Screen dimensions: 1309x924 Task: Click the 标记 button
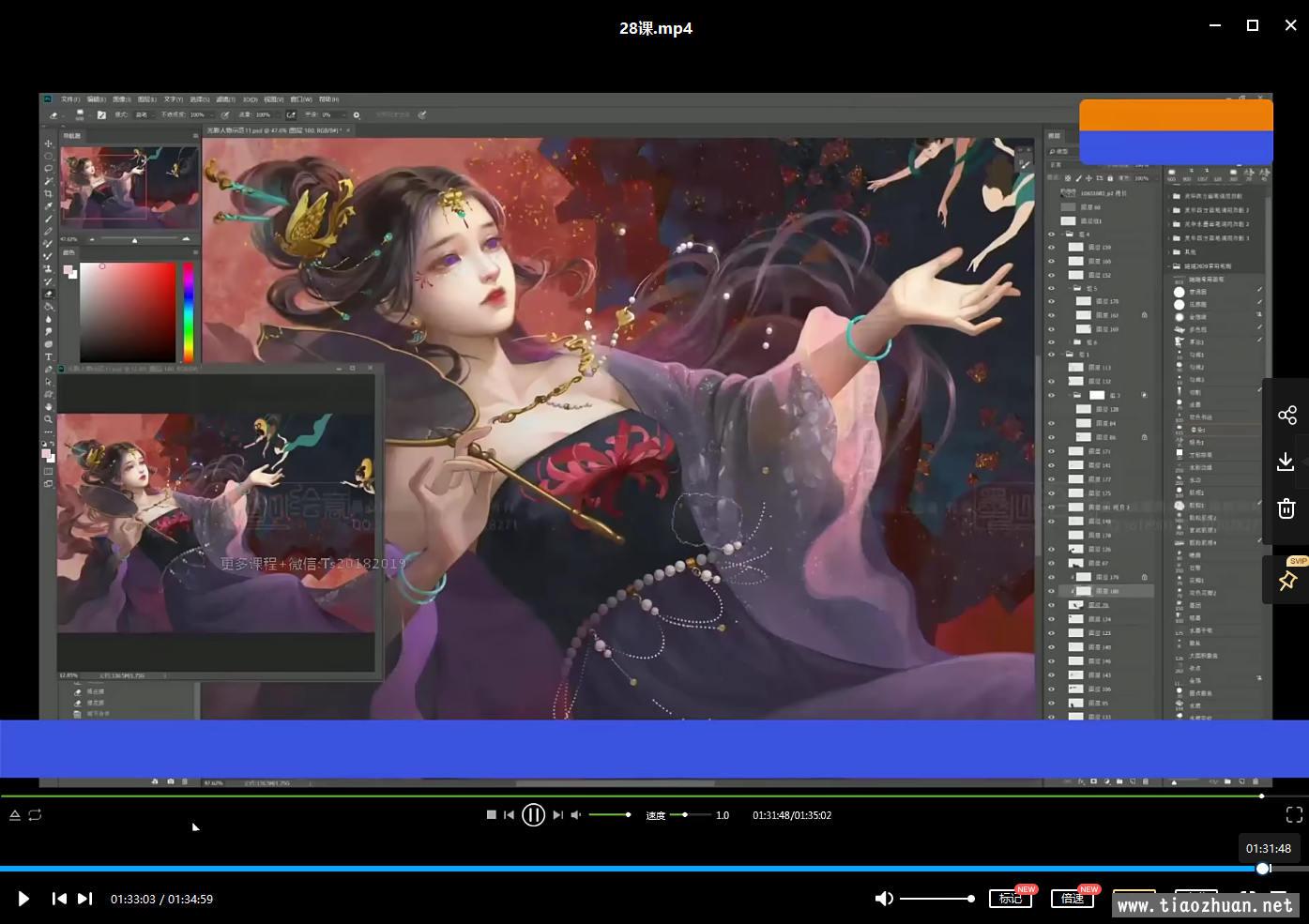1011,899
